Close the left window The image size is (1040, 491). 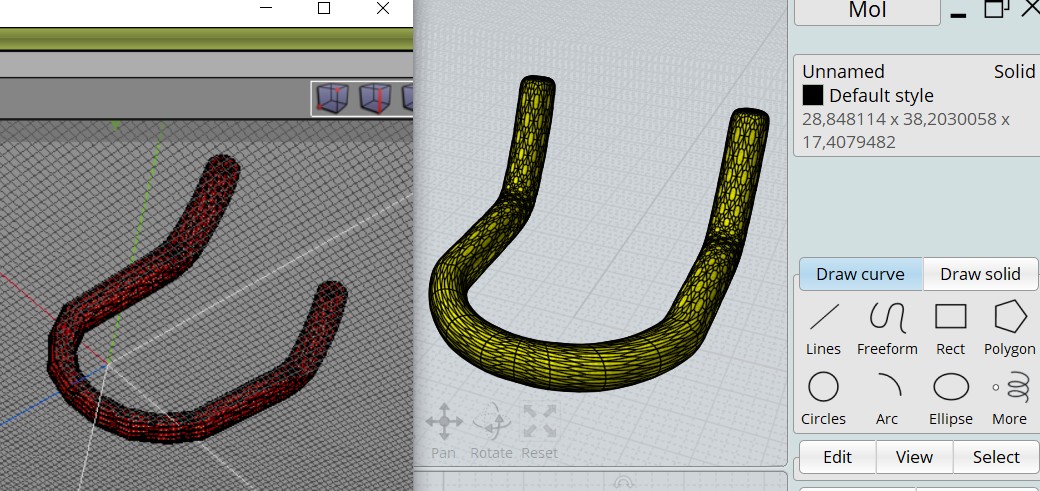tap(383, 8)
